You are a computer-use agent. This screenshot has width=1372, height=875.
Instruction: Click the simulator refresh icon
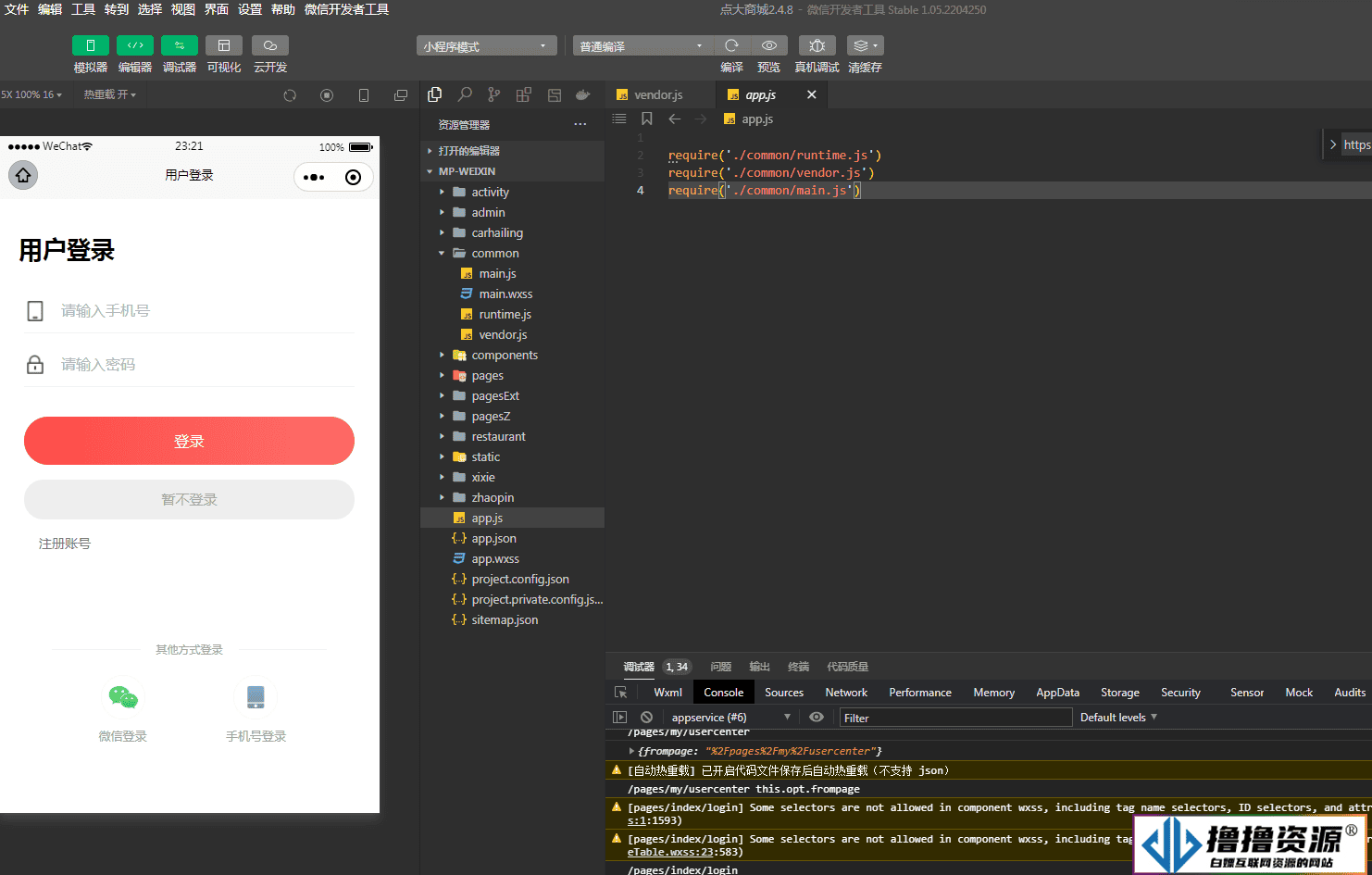pos(290,95)
